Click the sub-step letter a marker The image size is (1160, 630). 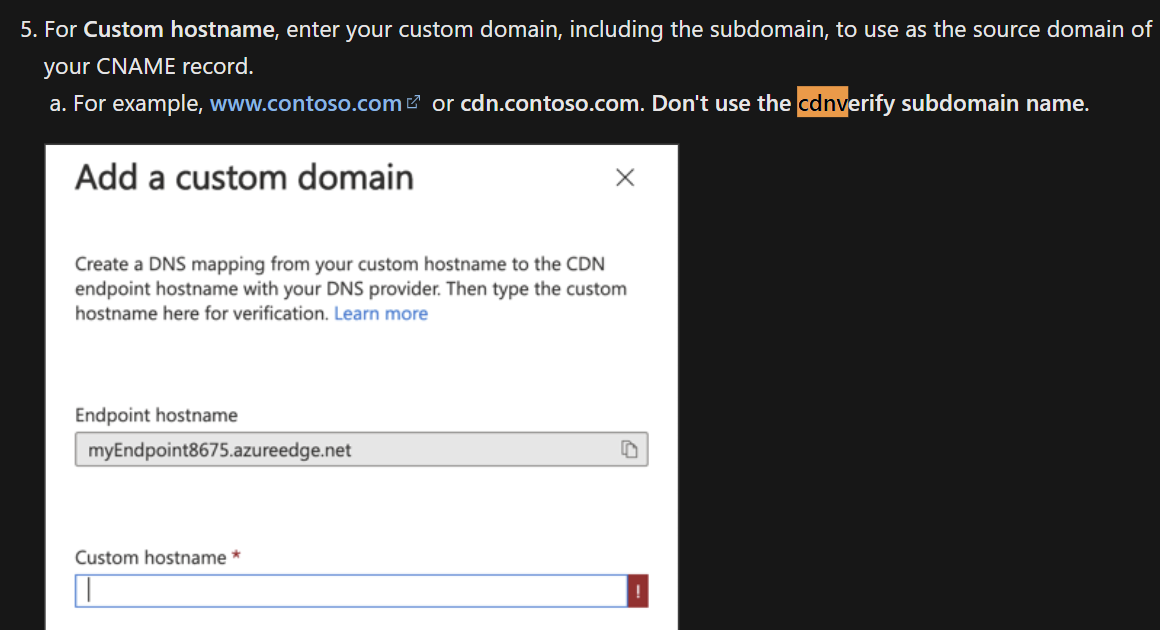55,102
